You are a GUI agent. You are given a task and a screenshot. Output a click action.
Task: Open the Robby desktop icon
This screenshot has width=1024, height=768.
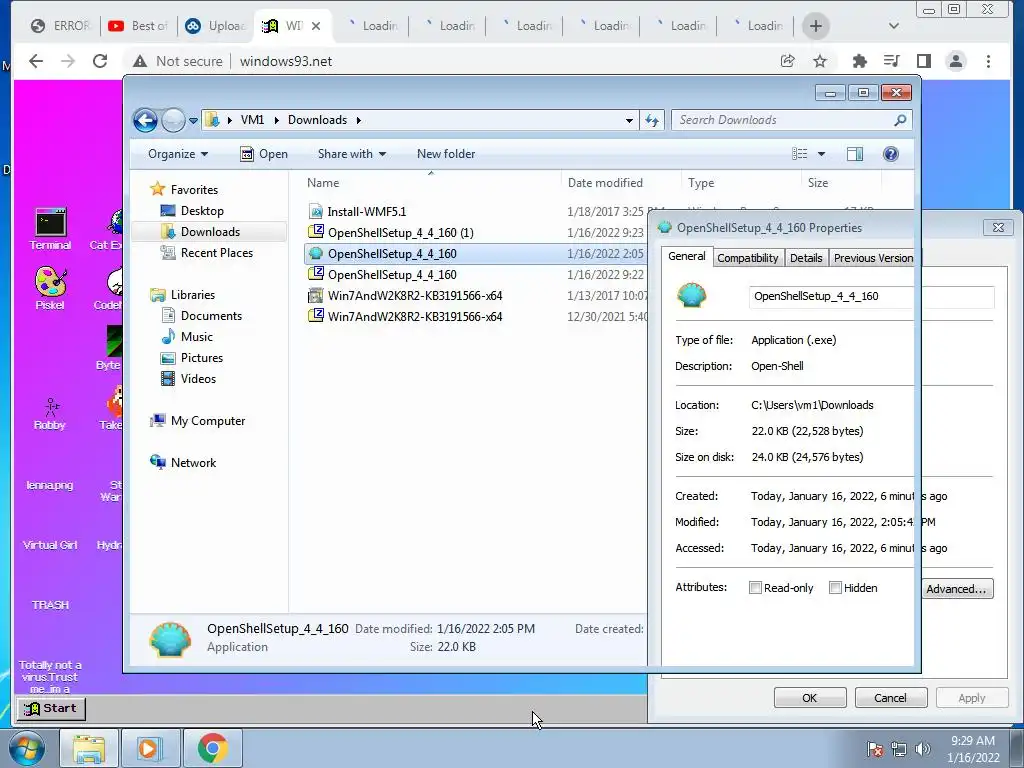(x=50, y=414)
